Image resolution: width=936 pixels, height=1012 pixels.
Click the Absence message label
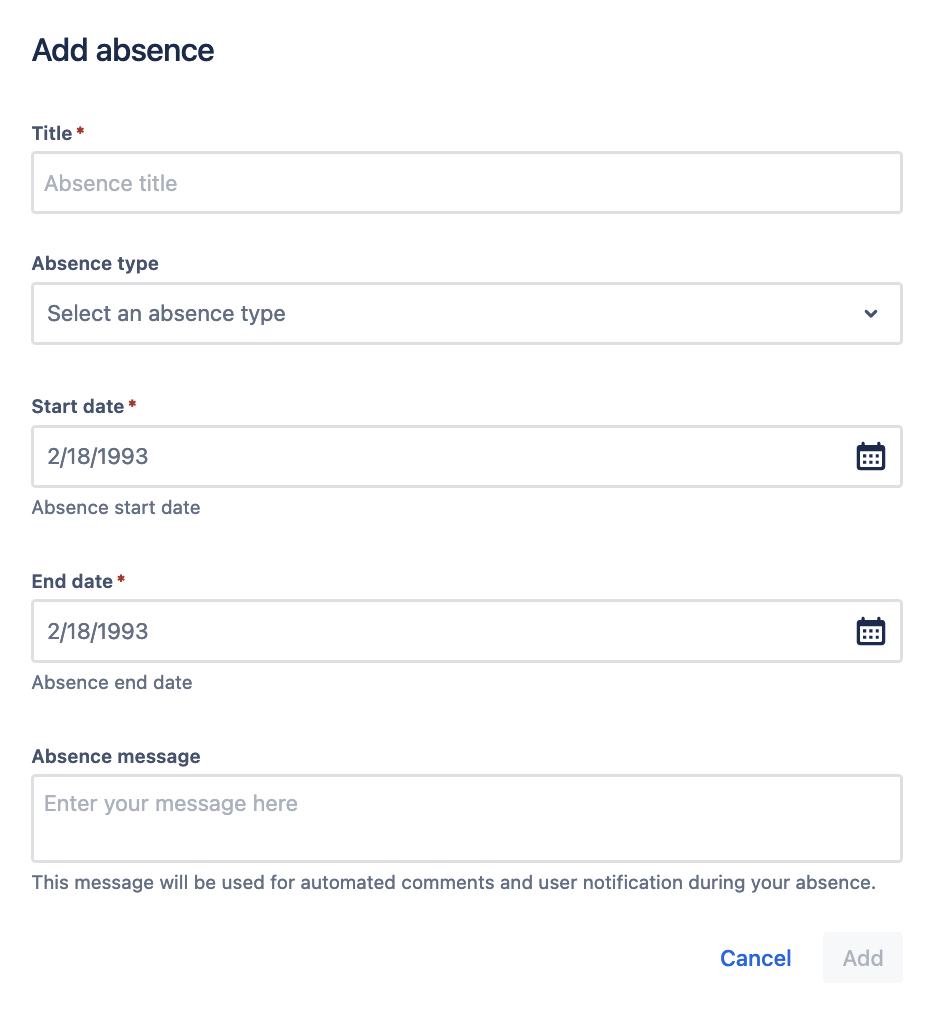116,757
